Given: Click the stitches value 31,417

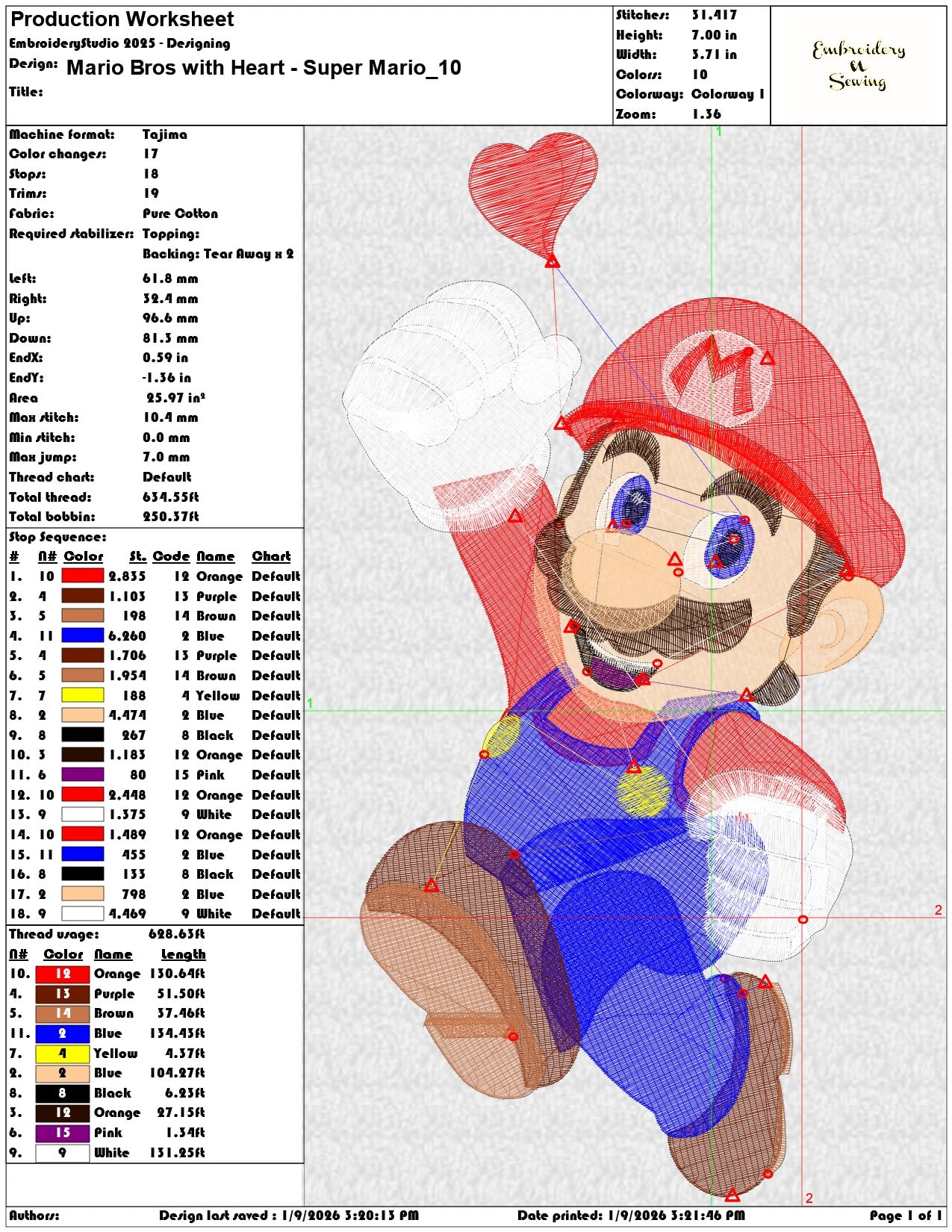Looking at the screenshot, I should (714, 15).
